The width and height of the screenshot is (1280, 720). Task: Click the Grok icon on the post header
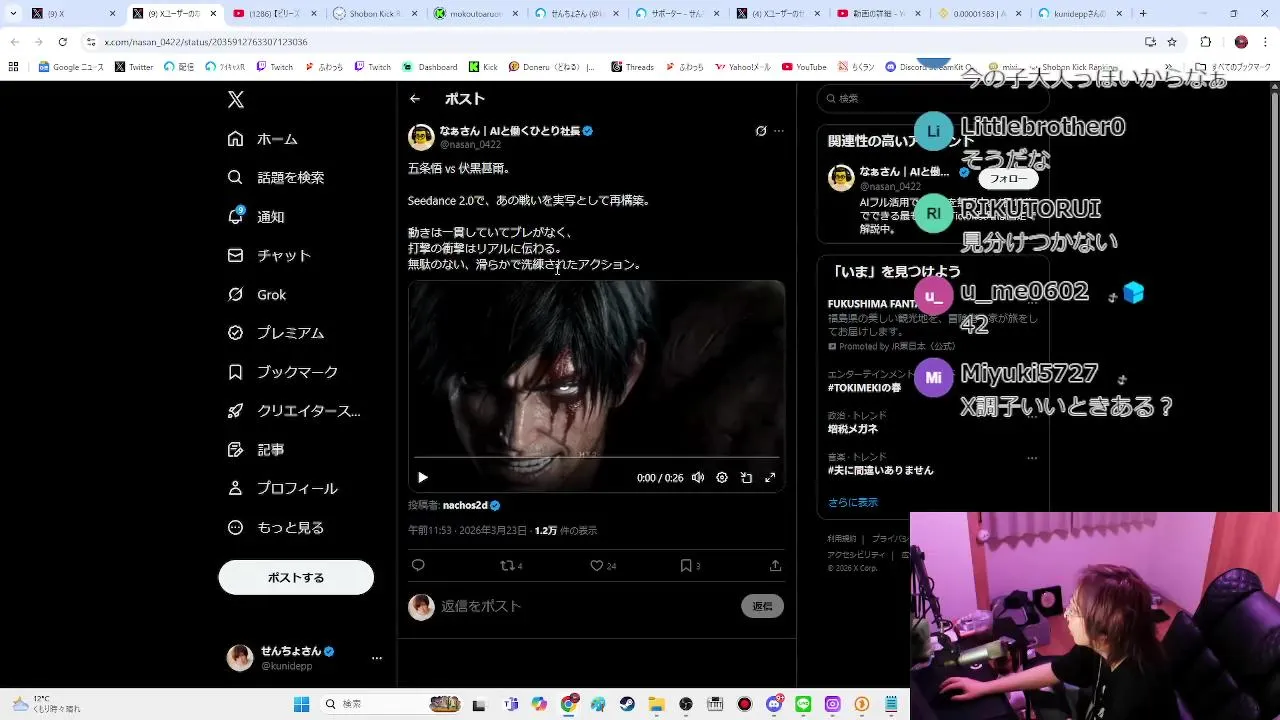761,131
